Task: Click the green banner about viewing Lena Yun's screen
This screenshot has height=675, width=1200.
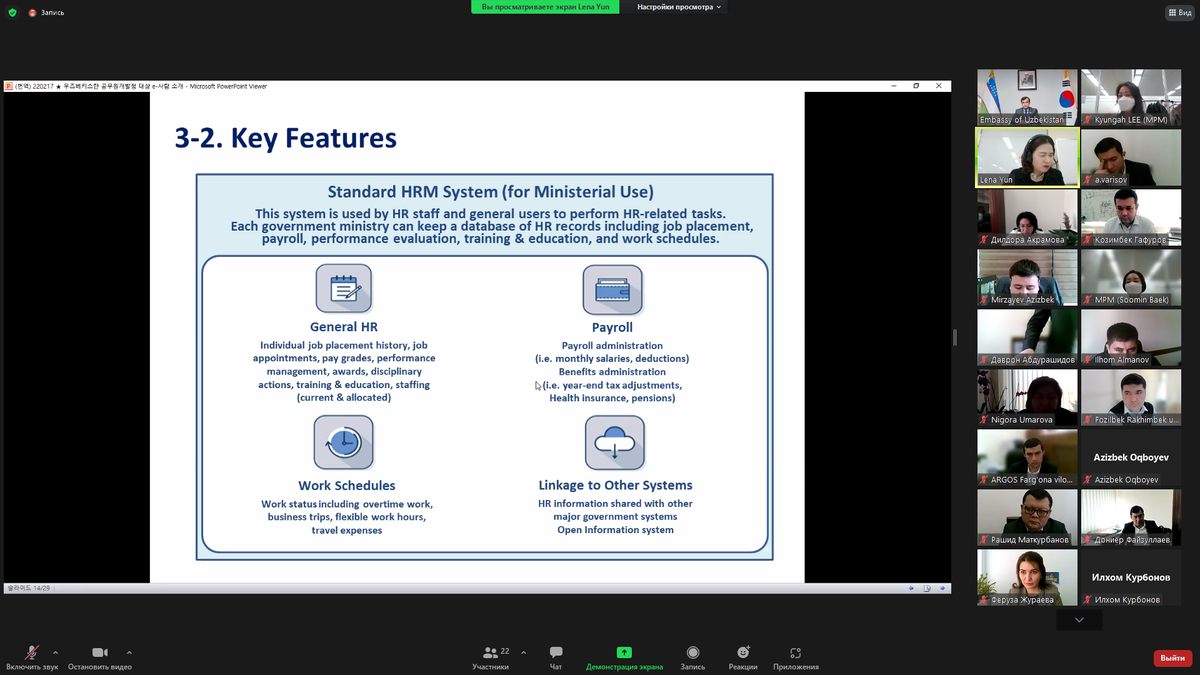Action: 545,7
